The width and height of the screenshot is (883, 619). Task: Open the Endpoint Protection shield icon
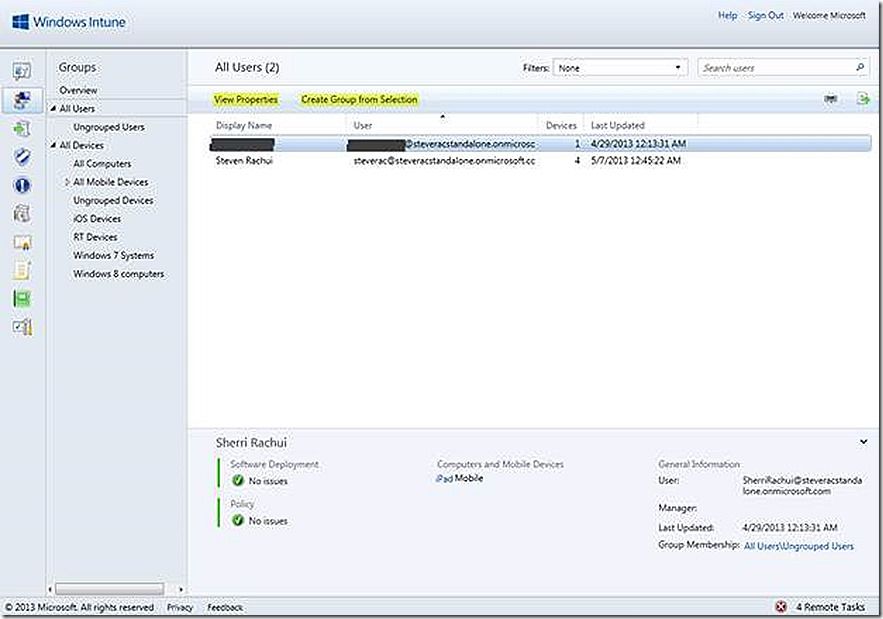[x=22, y=157]
